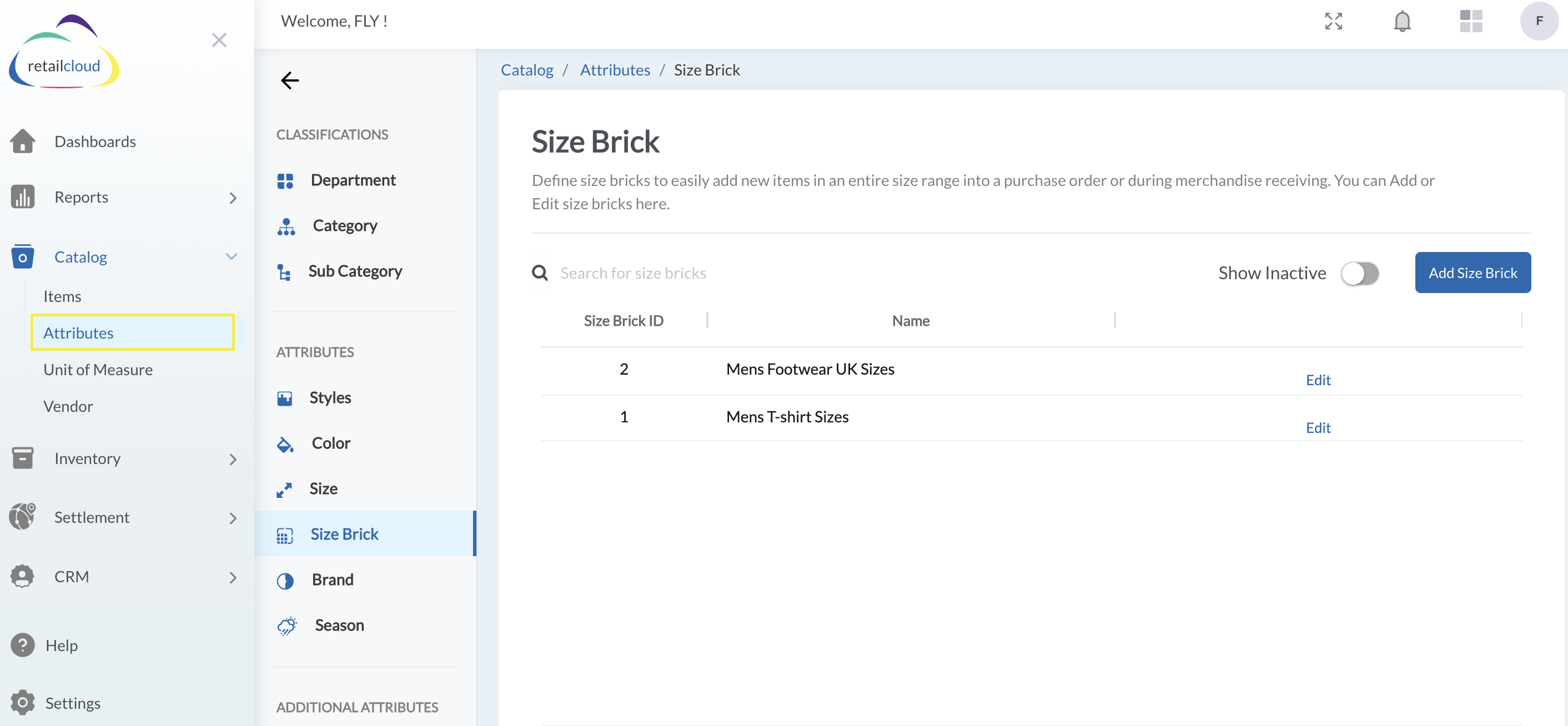Open the apps grid icon
The image size is (1568, 726).
[x=1471, y=21]
